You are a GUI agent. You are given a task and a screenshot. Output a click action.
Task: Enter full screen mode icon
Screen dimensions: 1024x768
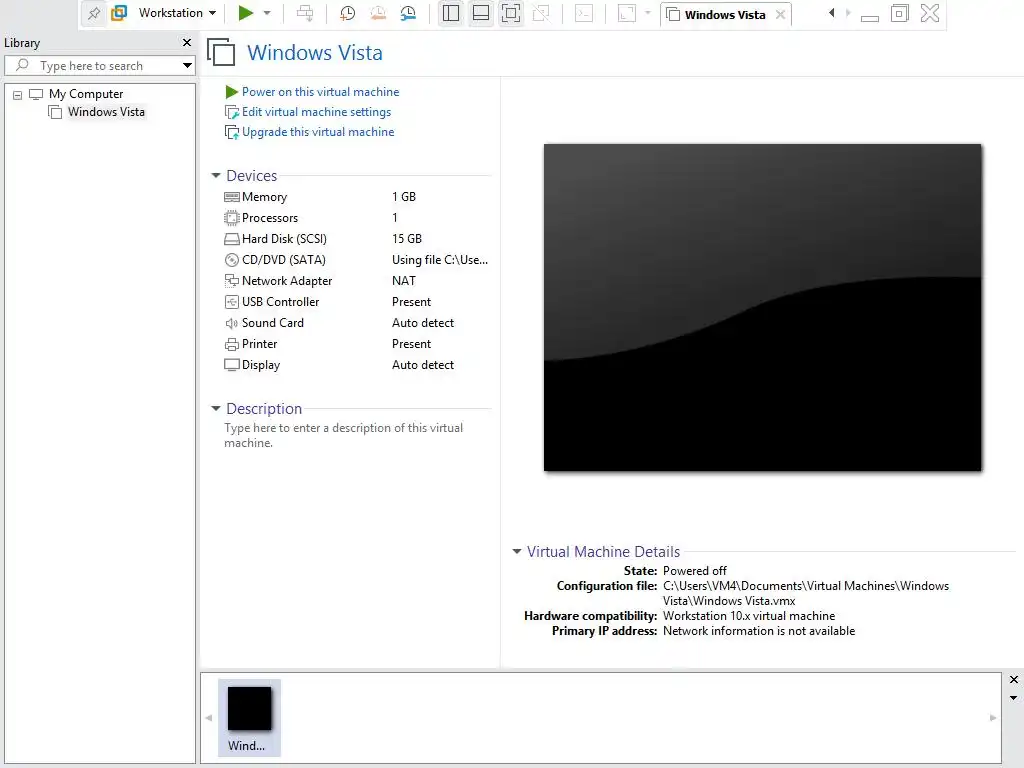(x=511, y=13)
